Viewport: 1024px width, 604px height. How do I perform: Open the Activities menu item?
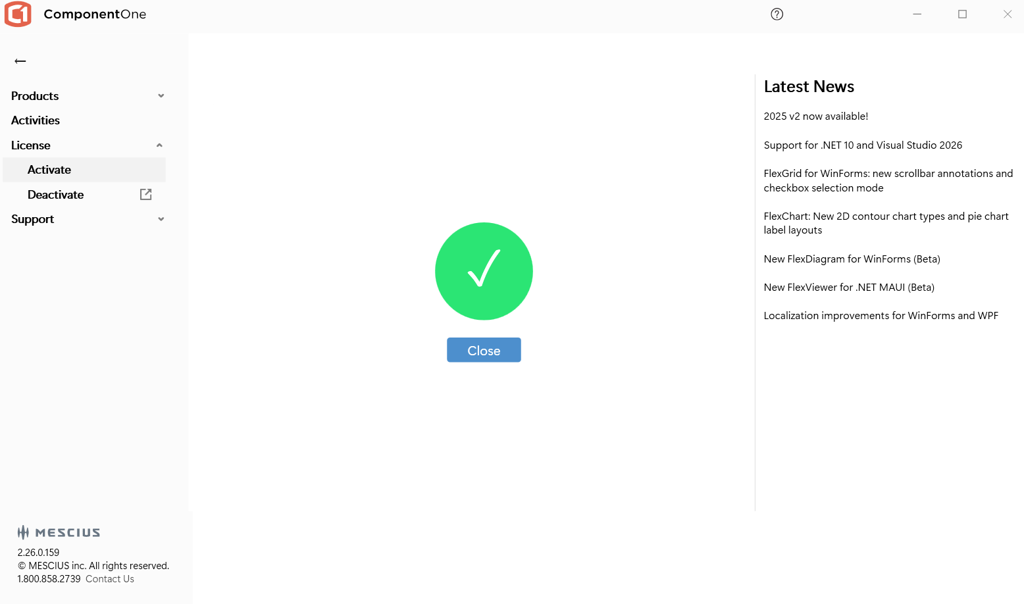[36, 120]
